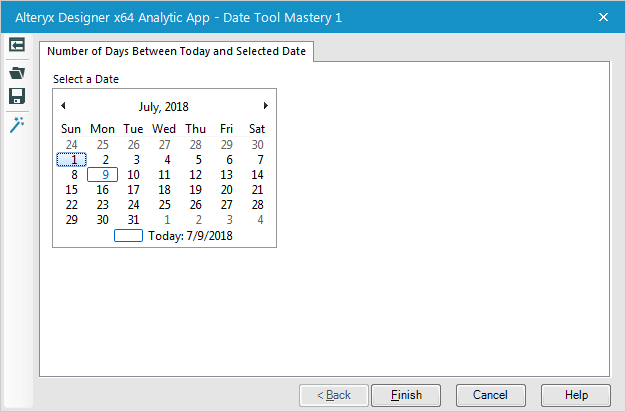Screen dimensions: 626x412
Task: Select July 11 in the calendar
Action: (164, 174)
